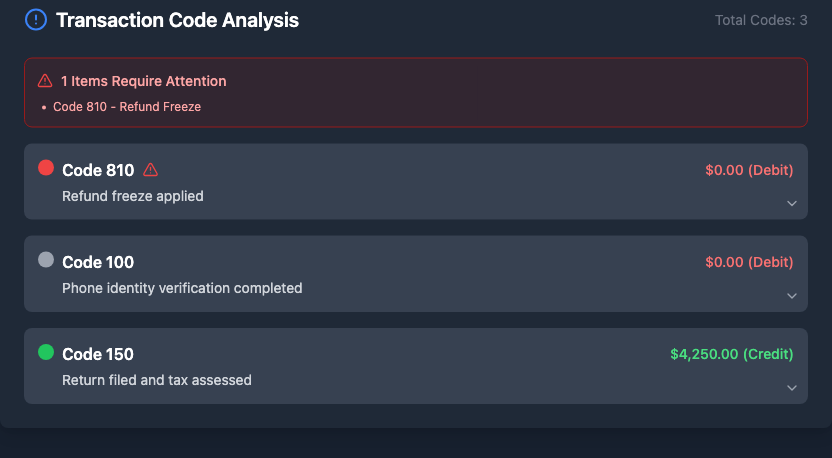The image size is (832, 458).
Task: Click the gray status dot for Code 100
Action: click(x=46, y=260)
